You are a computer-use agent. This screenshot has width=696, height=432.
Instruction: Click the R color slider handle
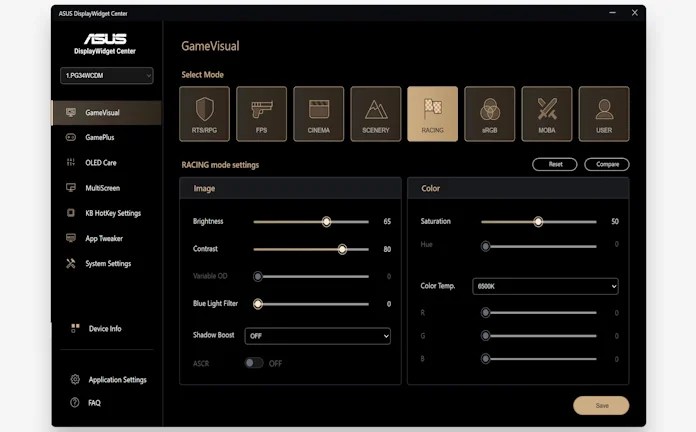[x=486, y=313]
